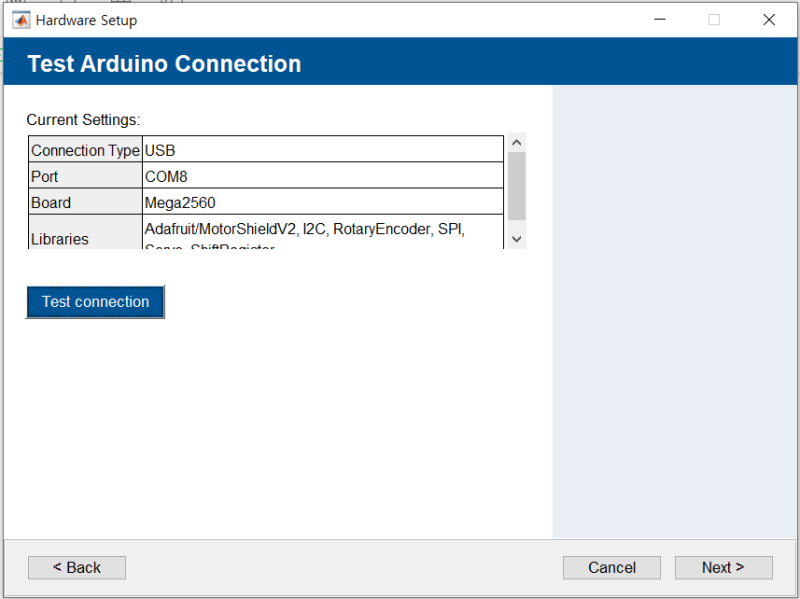Select the Mega2560 board value
This screenshot has height=599, width=800.
[323, 202]
